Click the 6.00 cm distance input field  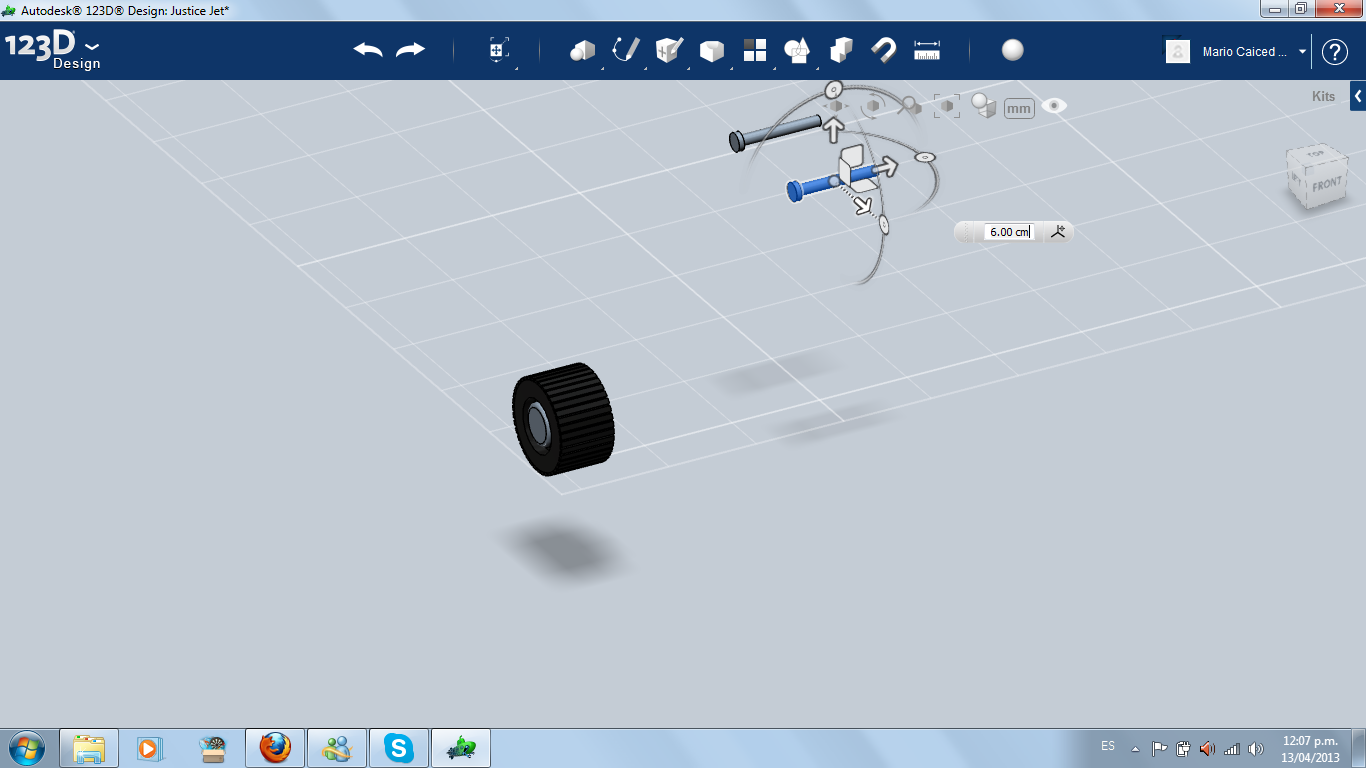pos(1010,232)
